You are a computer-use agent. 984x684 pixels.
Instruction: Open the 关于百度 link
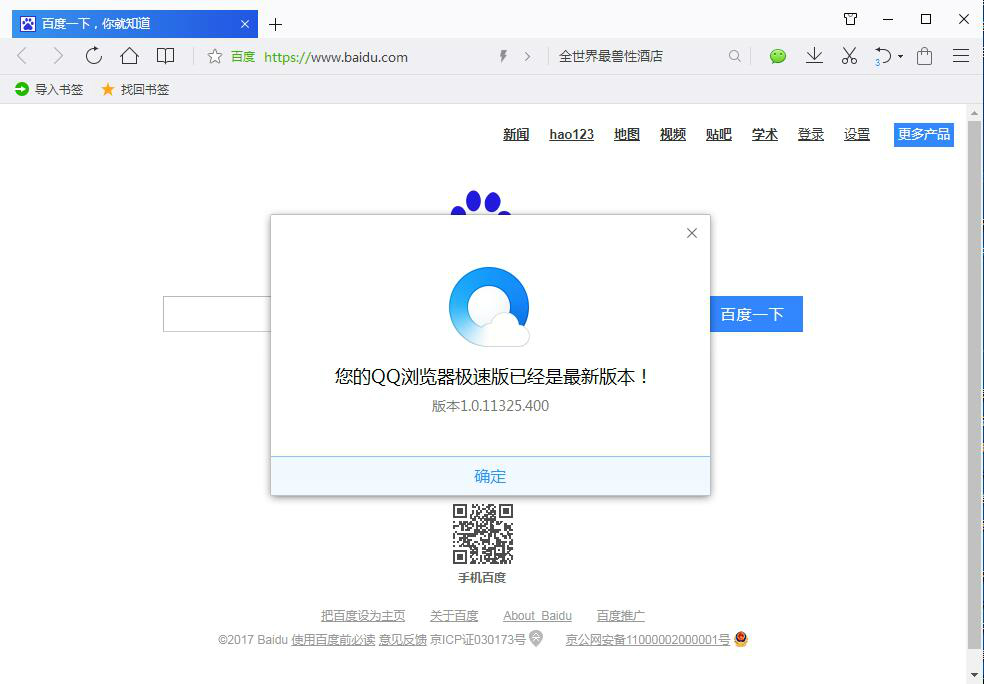click(x=454, y=616)
